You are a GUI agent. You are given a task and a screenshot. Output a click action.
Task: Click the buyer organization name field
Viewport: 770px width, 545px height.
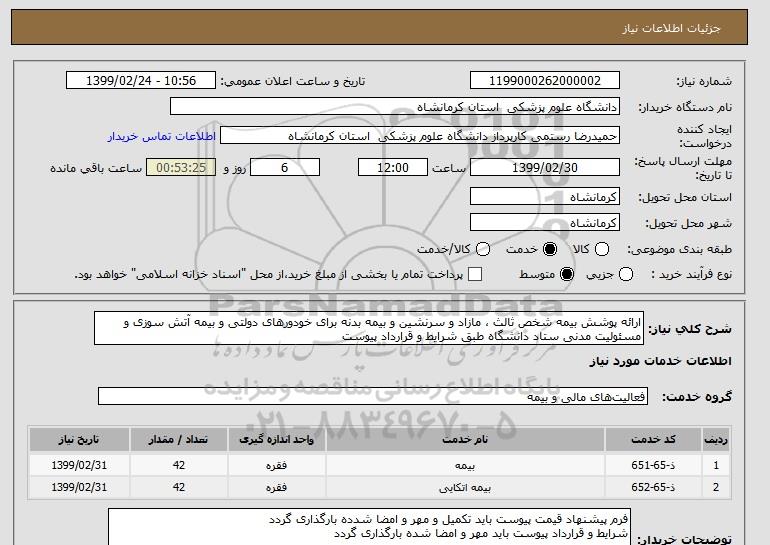395,107
